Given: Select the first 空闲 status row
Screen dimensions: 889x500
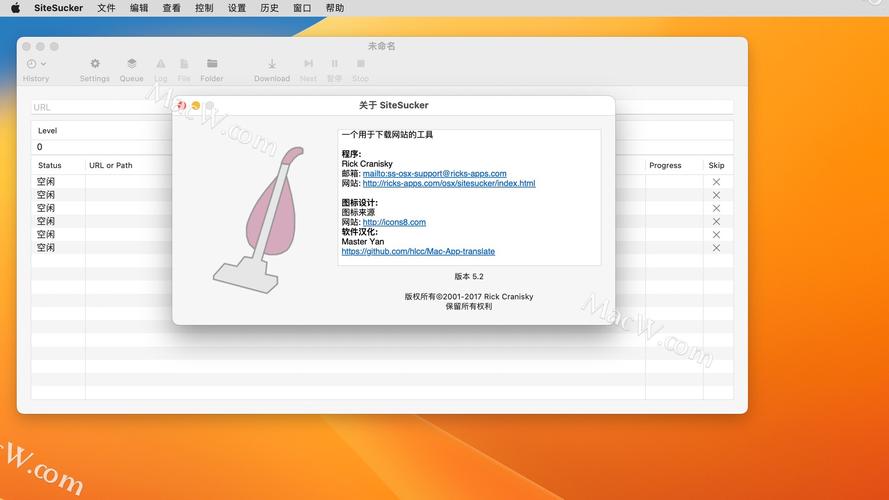Looking at the screenshot, I should pos(46,182).
